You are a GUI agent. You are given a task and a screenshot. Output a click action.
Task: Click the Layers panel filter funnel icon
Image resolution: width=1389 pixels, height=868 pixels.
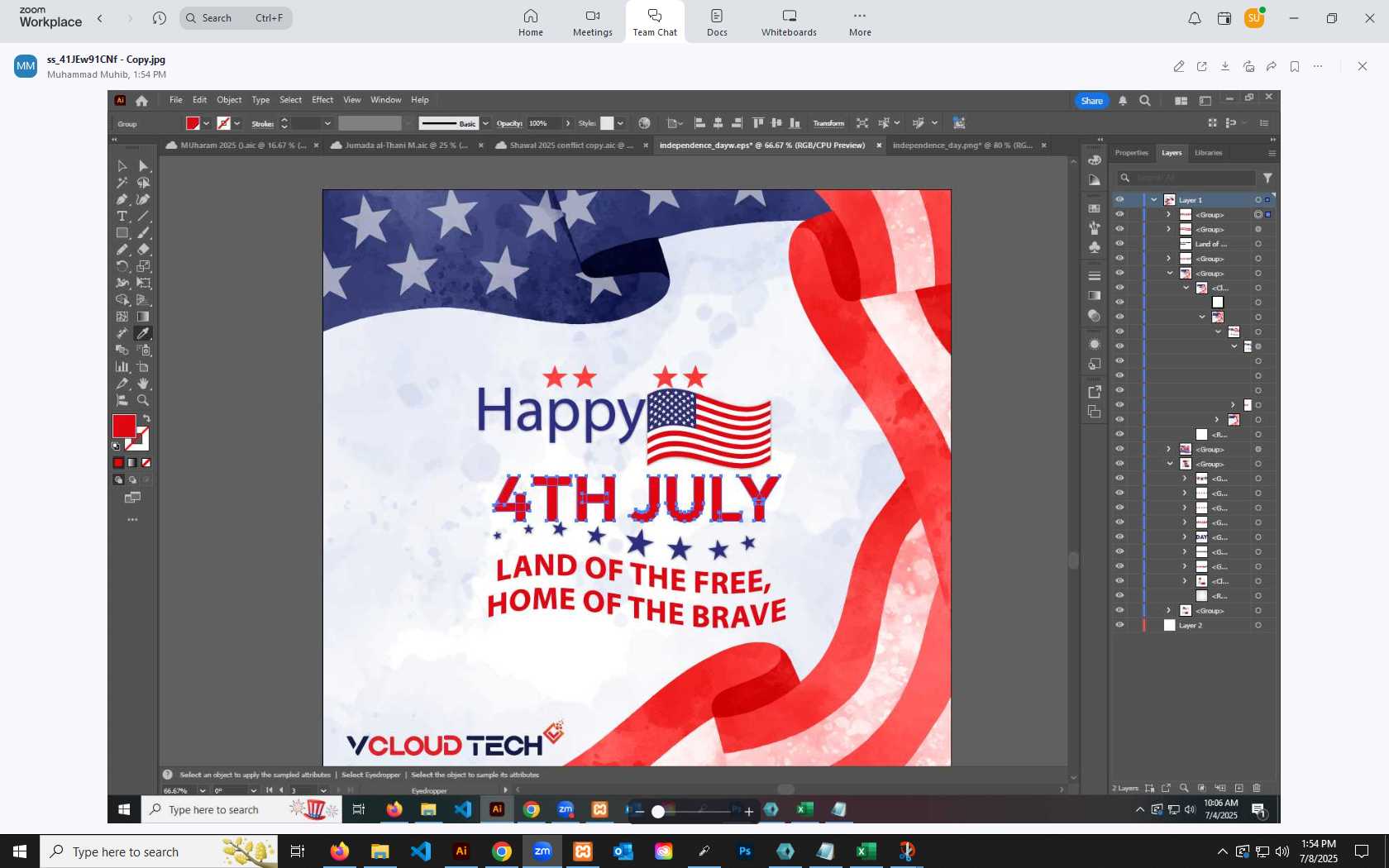point(1267,178)
